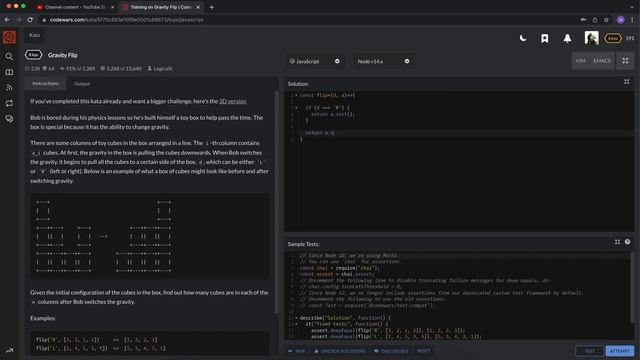This screenshot has height=360, width=640.
Task: Open the retrain arrows icon in sidebar
Action: [x=9, y=103]
